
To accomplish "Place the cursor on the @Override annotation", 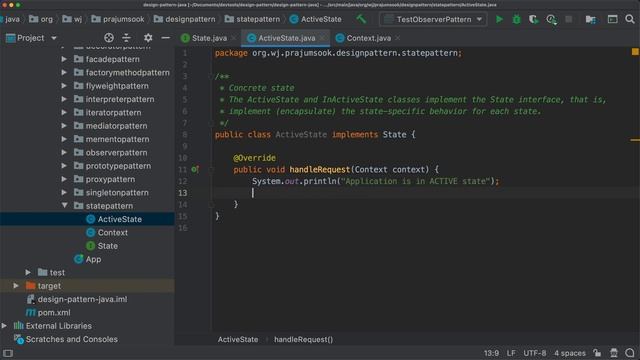I will pos(254,158).
